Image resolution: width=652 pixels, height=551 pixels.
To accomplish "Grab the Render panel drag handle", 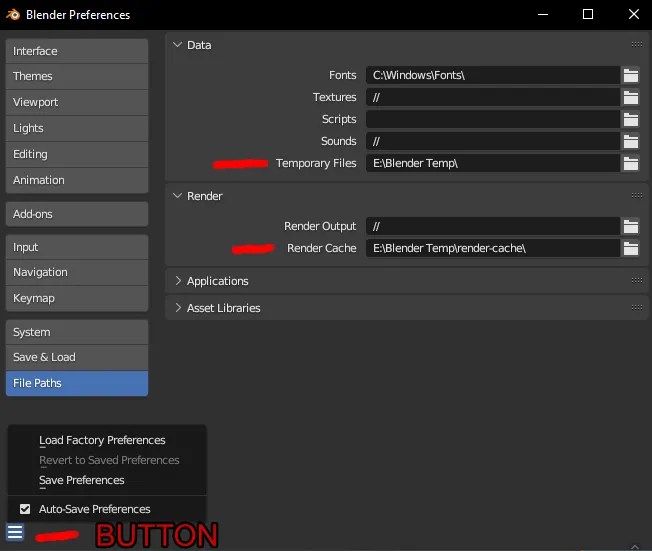I will coord(637,195).
